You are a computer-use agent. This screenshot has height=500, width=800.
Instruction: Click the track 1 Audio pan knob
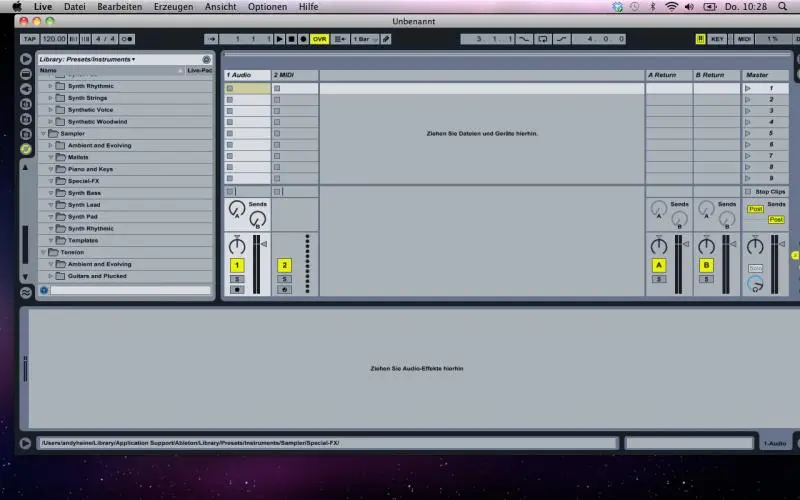[x=236, y=246]
